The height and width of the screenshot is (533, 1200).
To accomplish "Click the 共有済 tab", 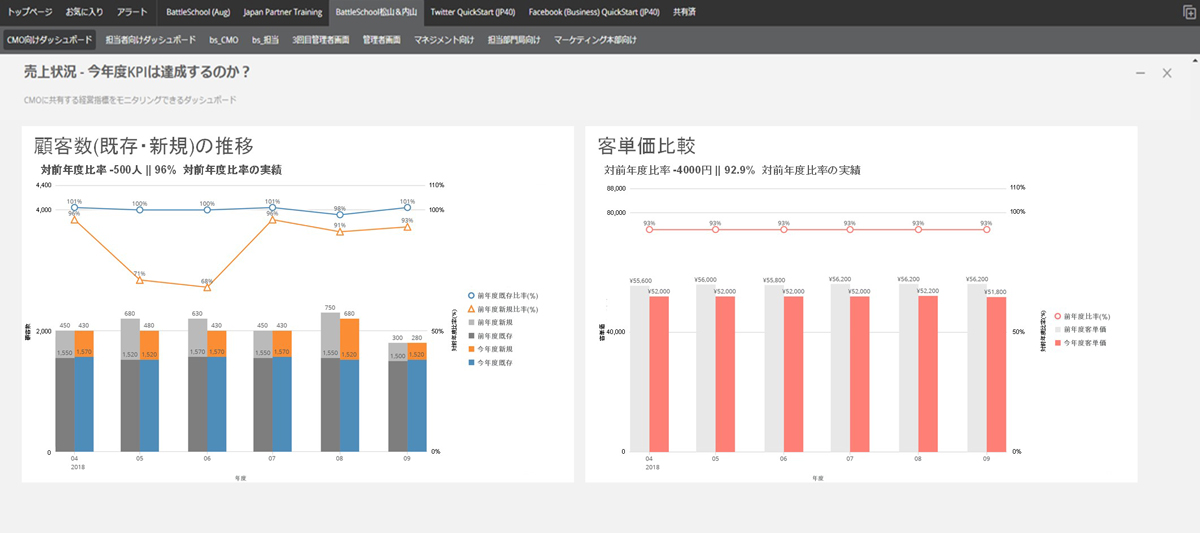I will [x=686, y=13].
